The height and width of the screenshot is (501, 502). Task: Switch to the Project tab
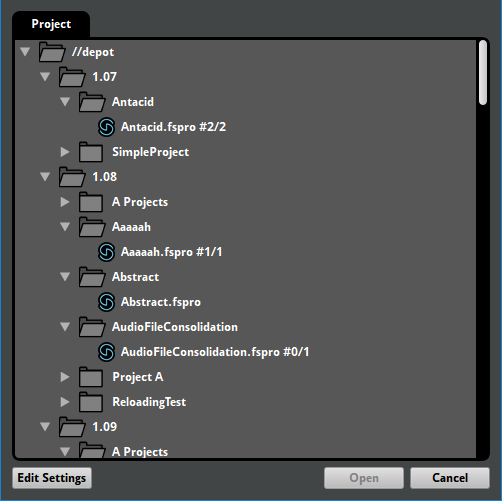[51, 24]
